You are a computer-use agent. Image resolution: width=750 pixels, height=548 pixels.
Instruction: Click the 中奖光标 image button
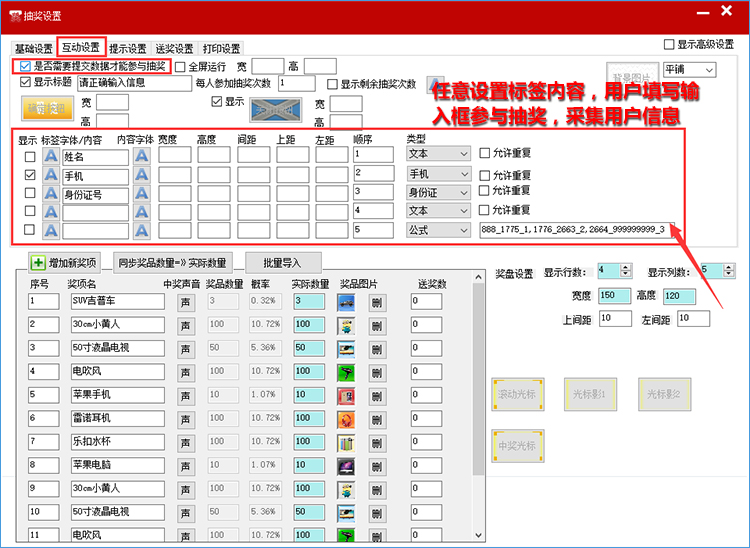coord(518,445)
